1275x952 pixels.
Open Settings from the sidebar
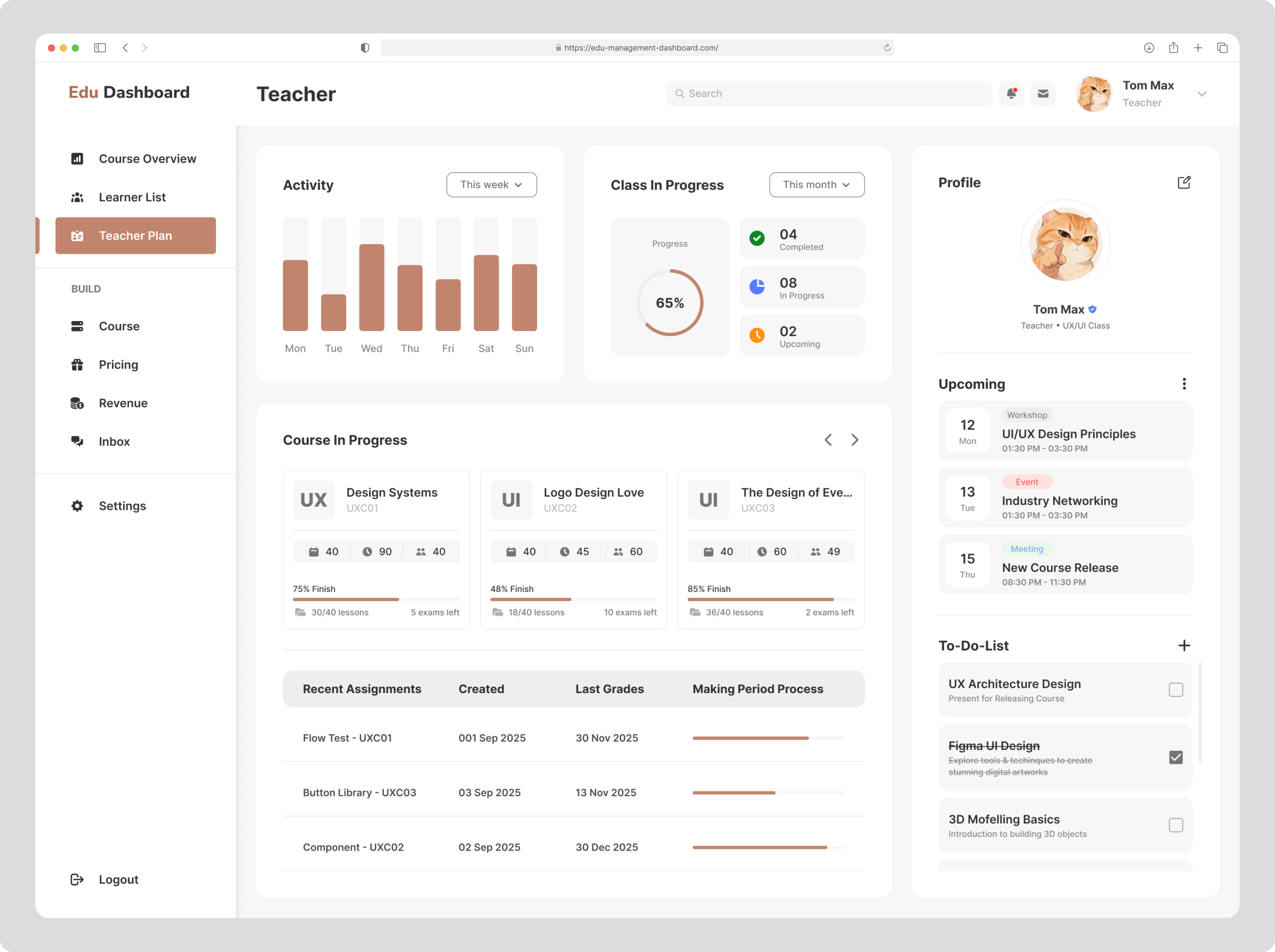[122, 505]
